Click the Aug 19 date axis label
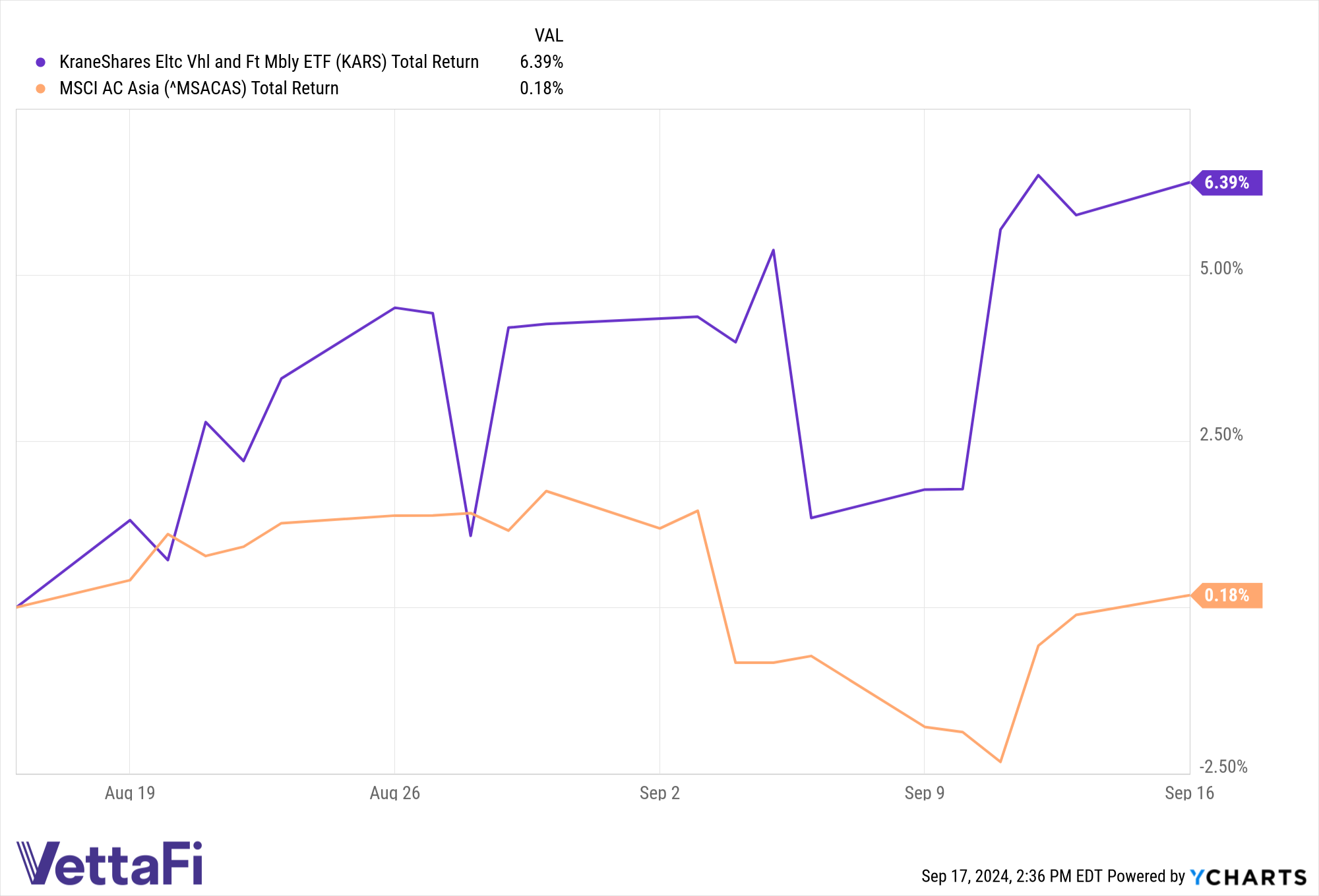Screen dimensions: 1319x896 click(x=130, y=792)
